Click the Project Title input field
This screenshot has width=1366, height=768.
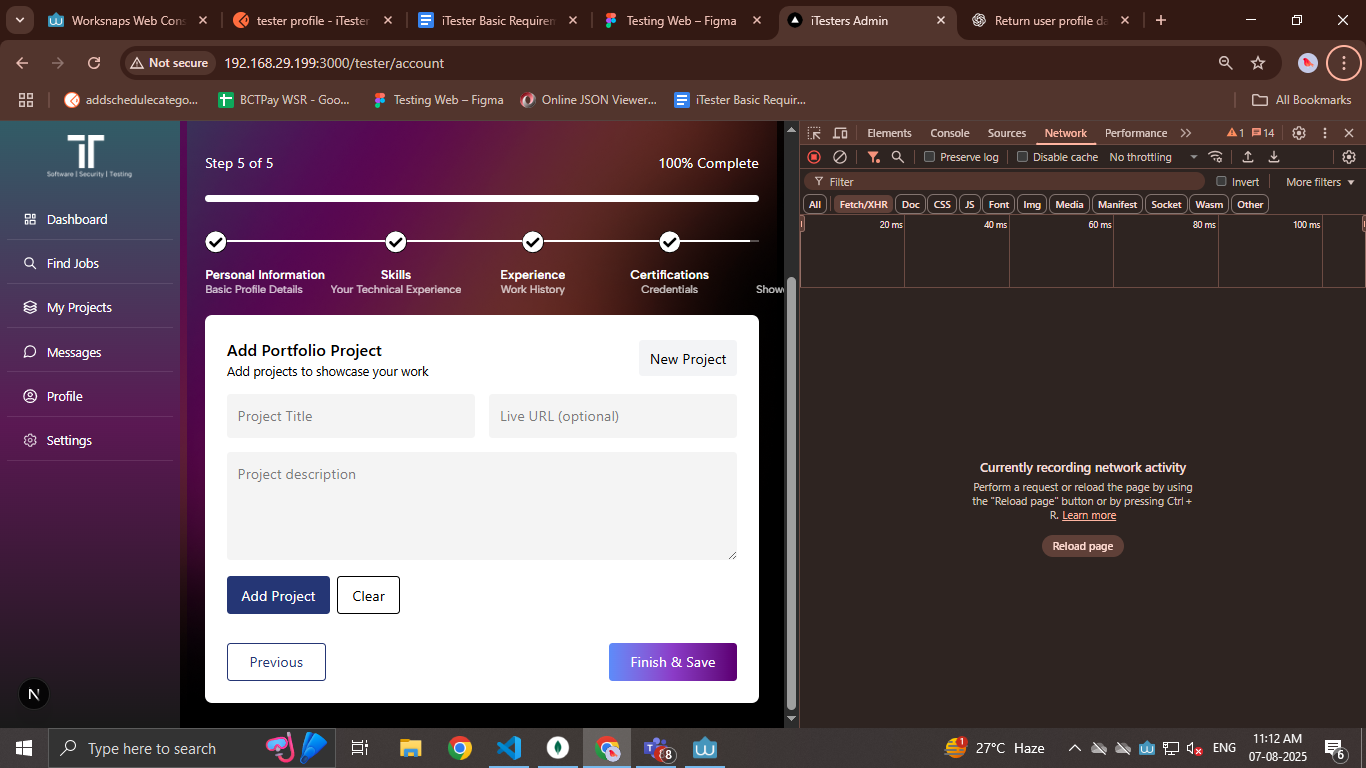tap(351, 416)
